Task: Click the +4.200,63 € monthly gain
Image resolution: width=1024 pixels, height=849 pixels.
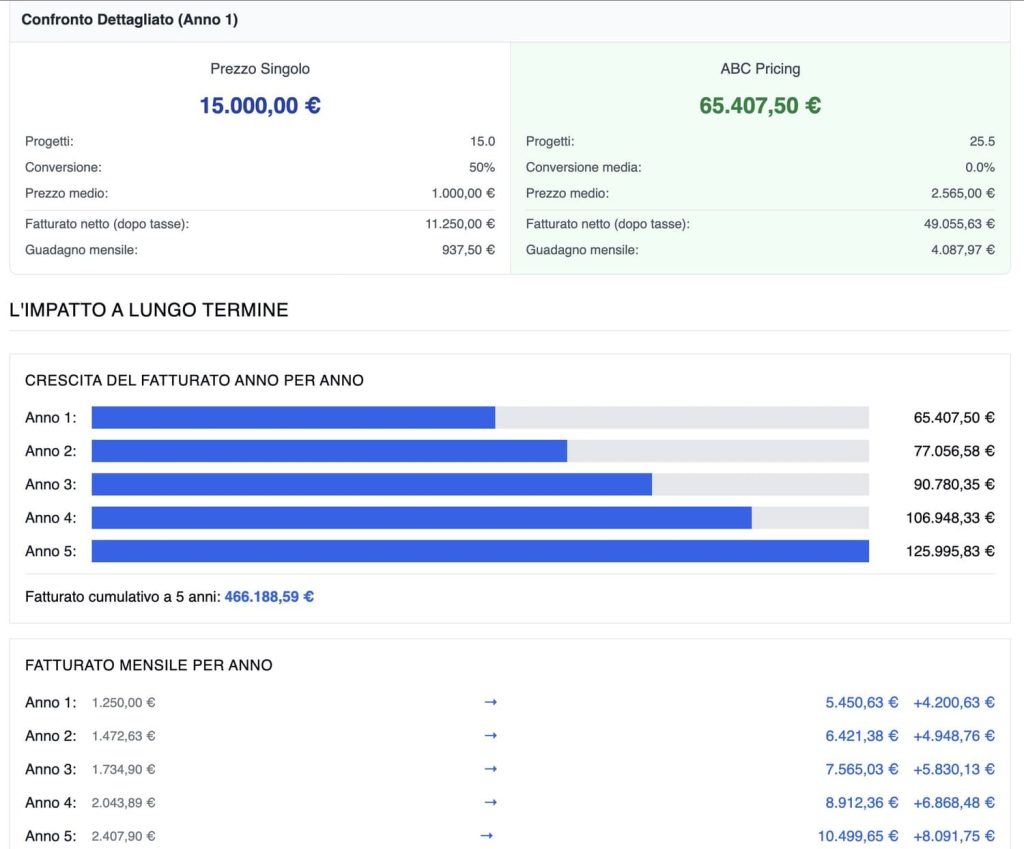Action: pos(954,702)
